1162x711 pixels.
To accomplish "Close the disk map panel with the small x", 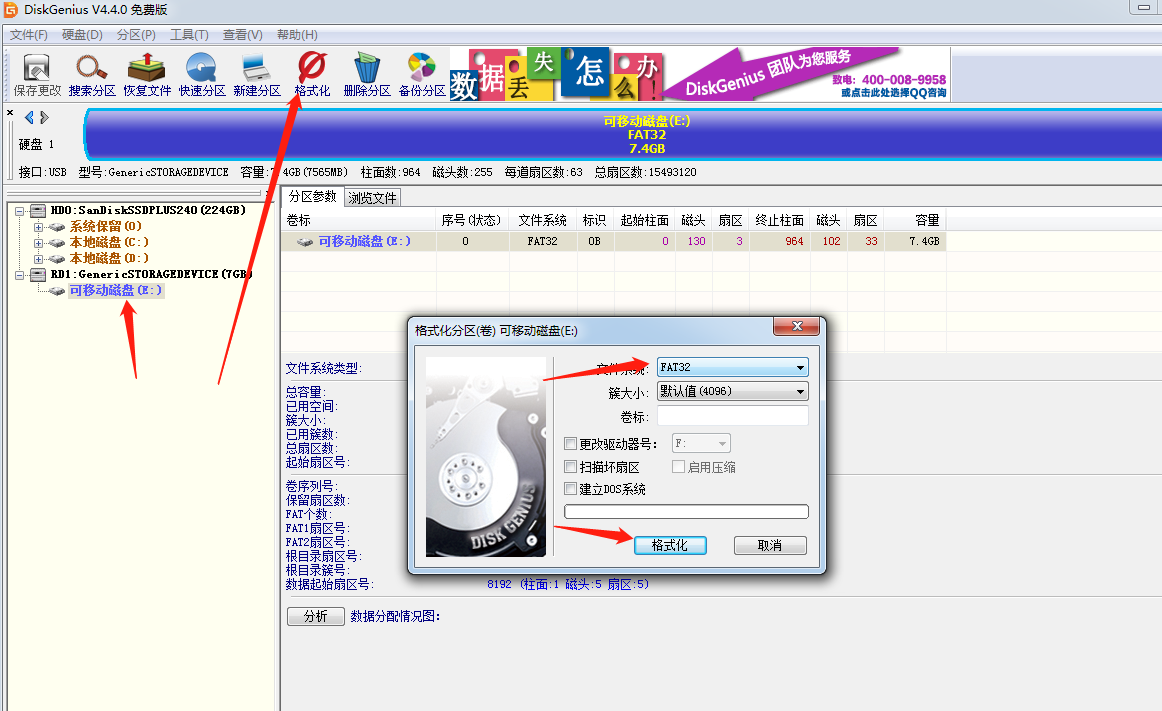I will [10, 113].
